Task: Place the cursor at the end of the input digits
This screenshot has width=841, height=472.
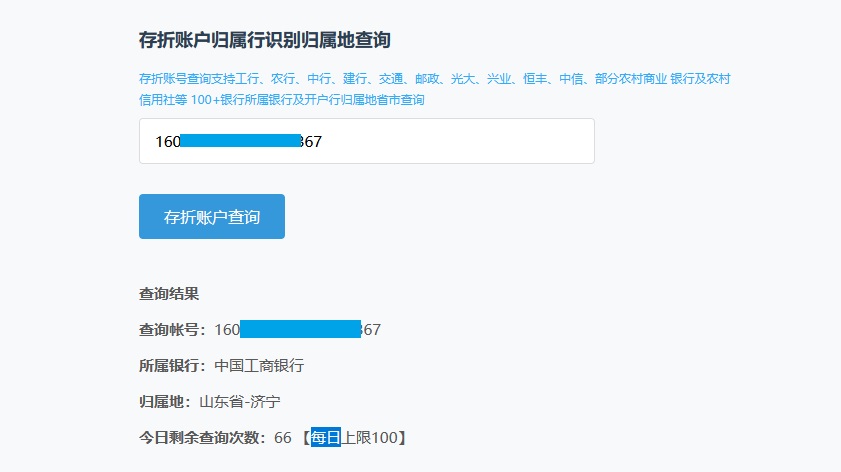Action: (323, 141)
